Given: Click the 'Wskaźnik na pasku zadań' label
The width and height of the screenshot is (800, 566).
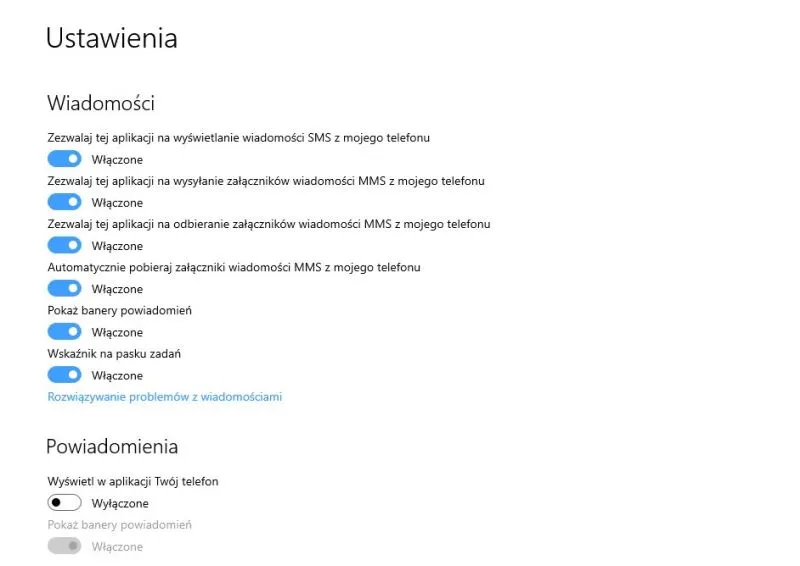Looking at the screenshot, I should (x=114, y=353).
